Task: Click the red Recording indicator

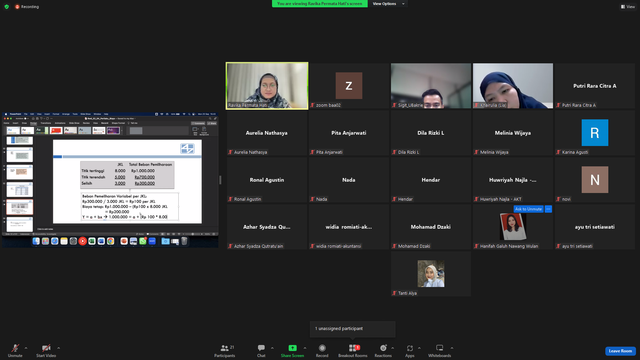Action: [27, 7]
